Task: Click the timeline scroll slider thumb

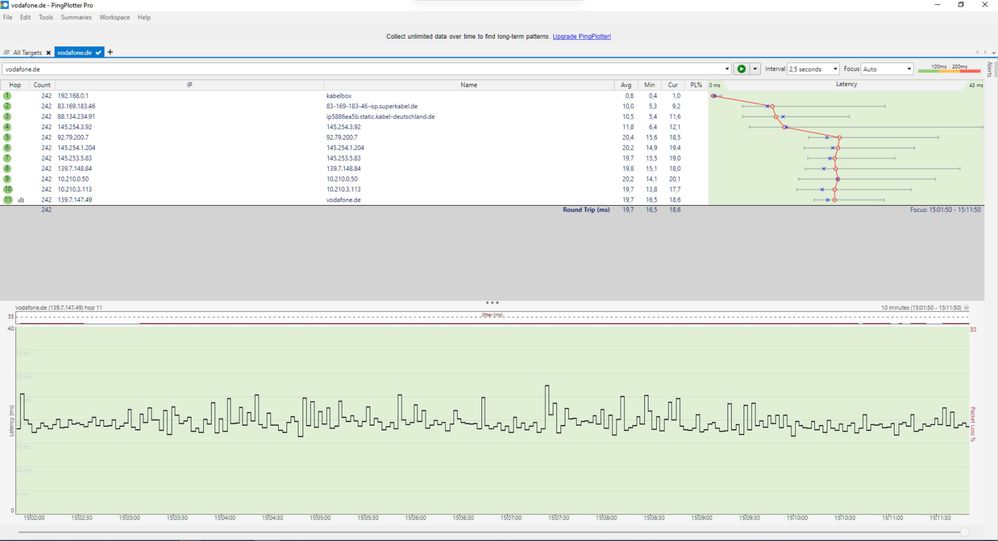Action: 965,532
